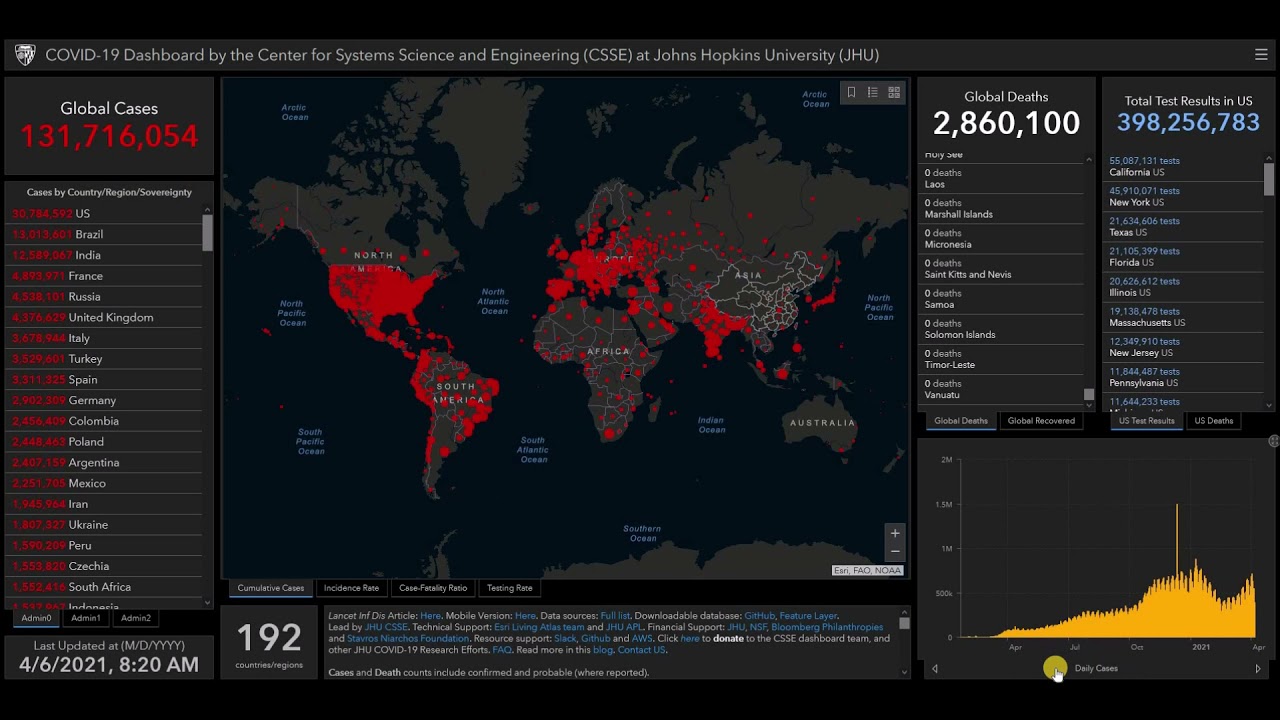Click the Esri, FAO, NOAA attribution
Screen dimensions: 1280x720
(867, 570)
